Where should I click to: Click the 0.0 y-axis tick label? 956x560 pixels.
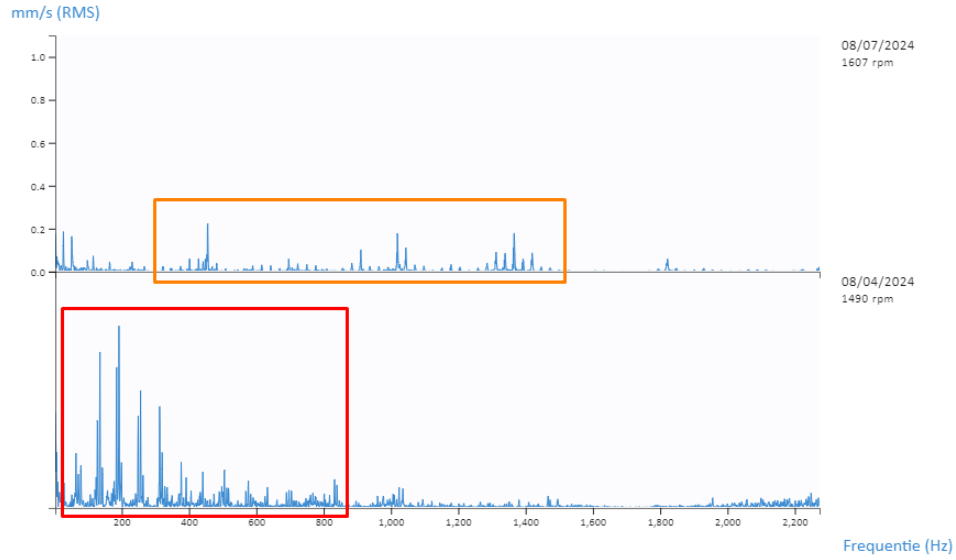click(38, 273)
